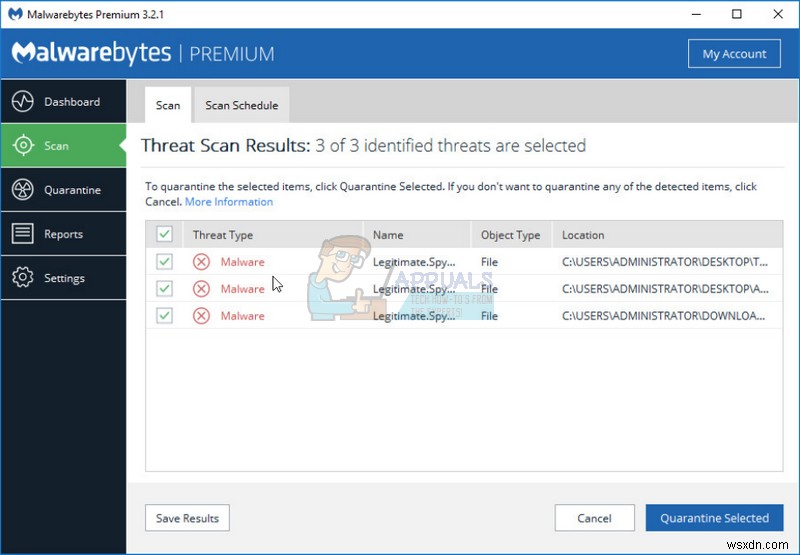Sort by the Name column header
The width and height of the screenshot is (800, 555).
click(x=417, y=235)
